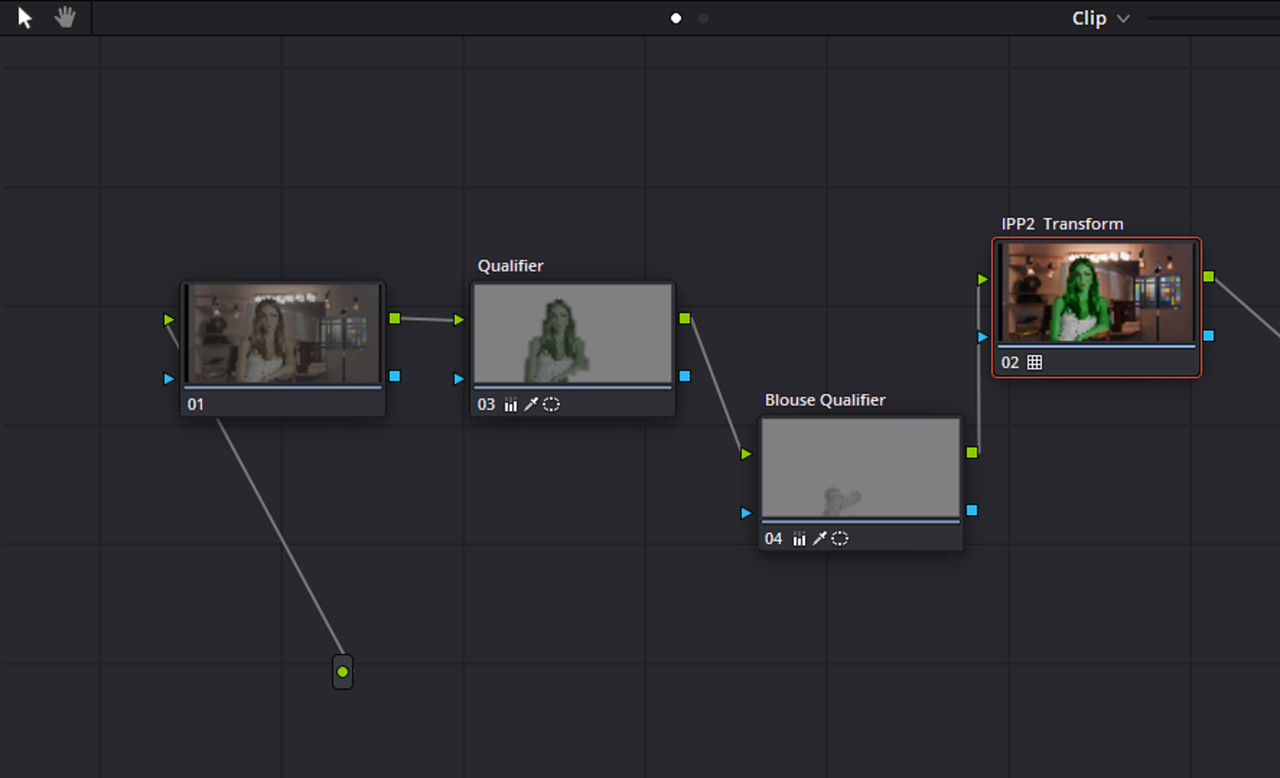Select the hand pan tool
This screenshot has height=778, width=1280.
coord(65,17)
